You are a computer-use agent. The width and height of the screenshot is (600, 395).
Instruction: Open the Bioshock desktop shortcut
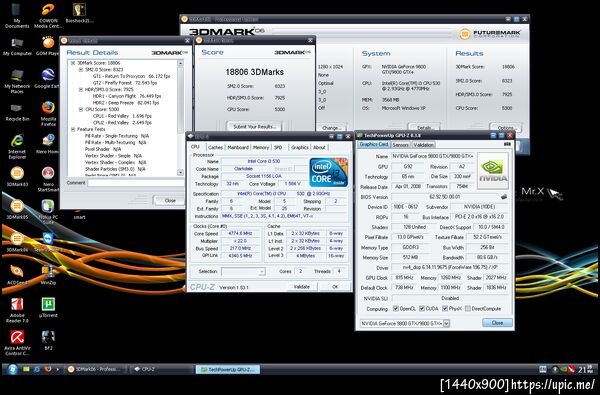point(79,13)
